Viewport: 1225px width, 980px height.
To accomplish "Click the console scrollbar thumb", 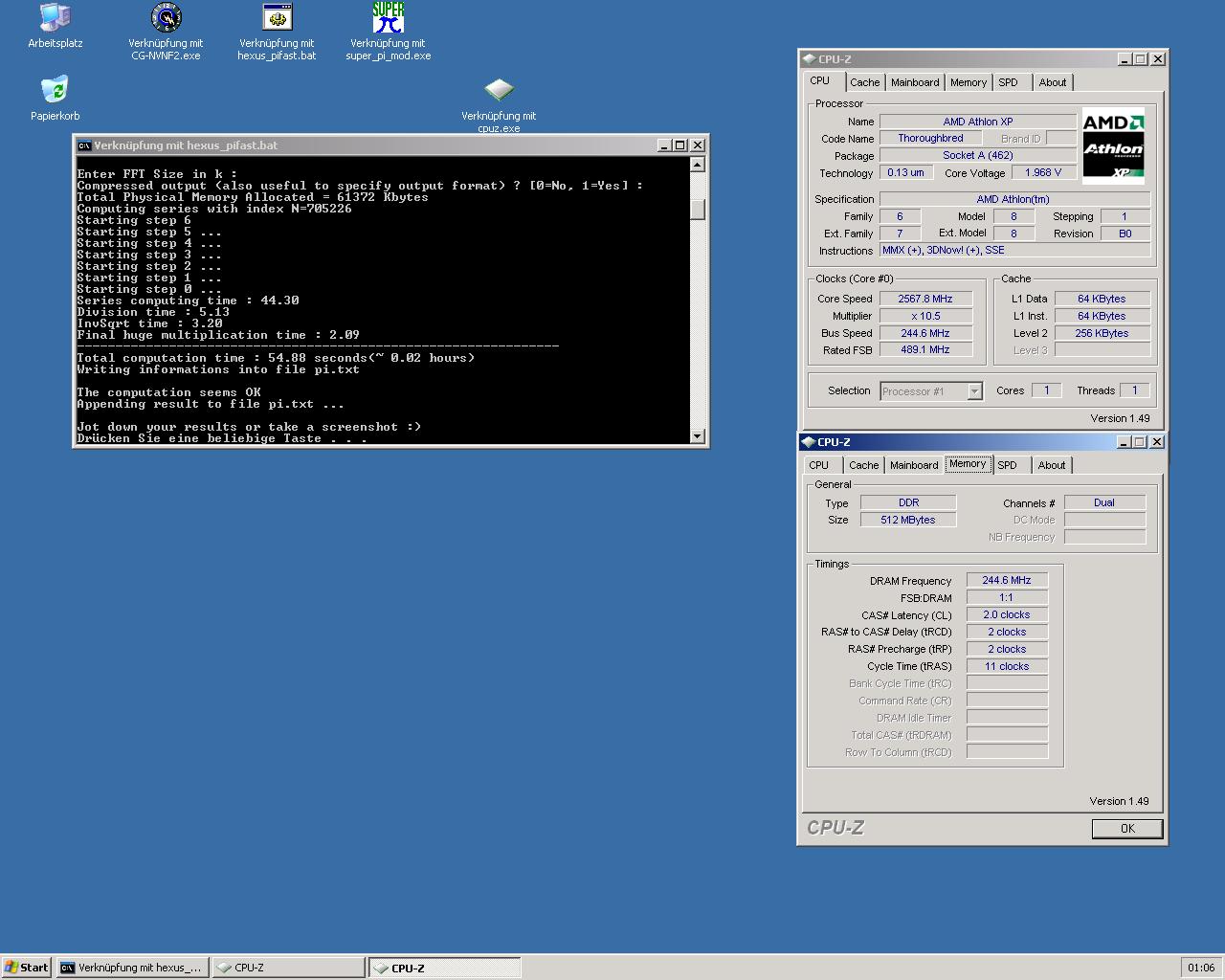I will click(x=698, y=210).
